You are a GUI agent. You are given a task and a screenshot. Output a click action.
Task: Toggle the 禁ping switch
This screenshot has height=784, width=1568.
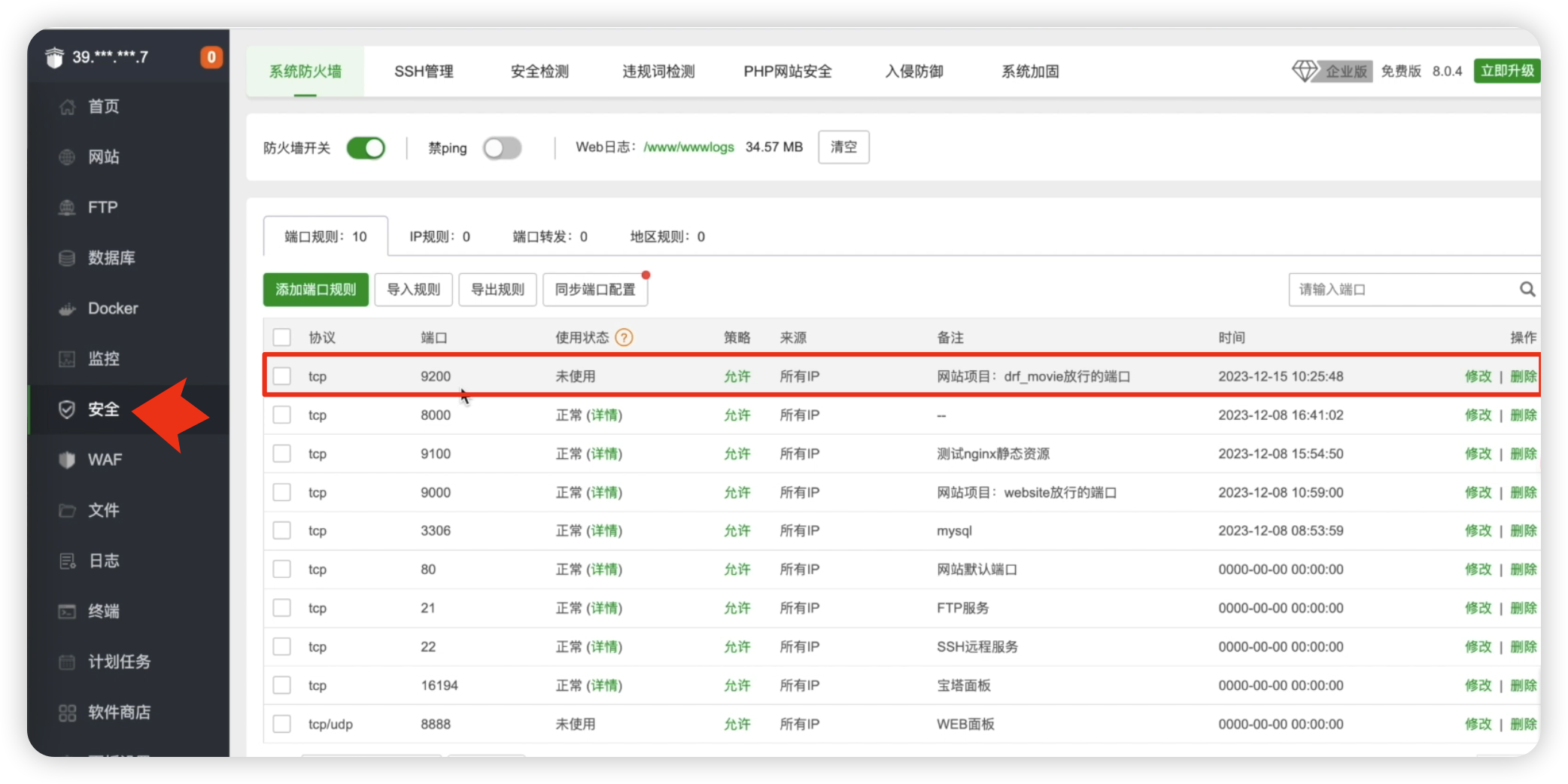[x=503, y=147]
